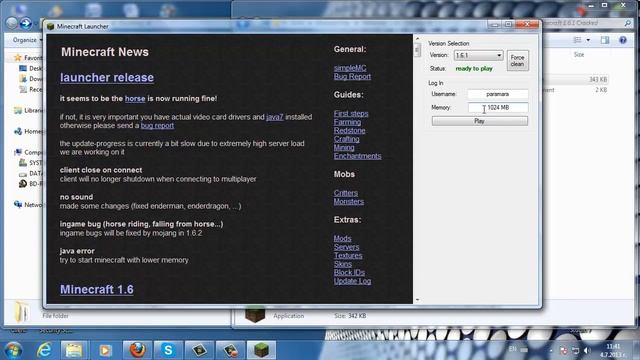
Task: Open the Mining guide link
Action: tap(344, 148)
